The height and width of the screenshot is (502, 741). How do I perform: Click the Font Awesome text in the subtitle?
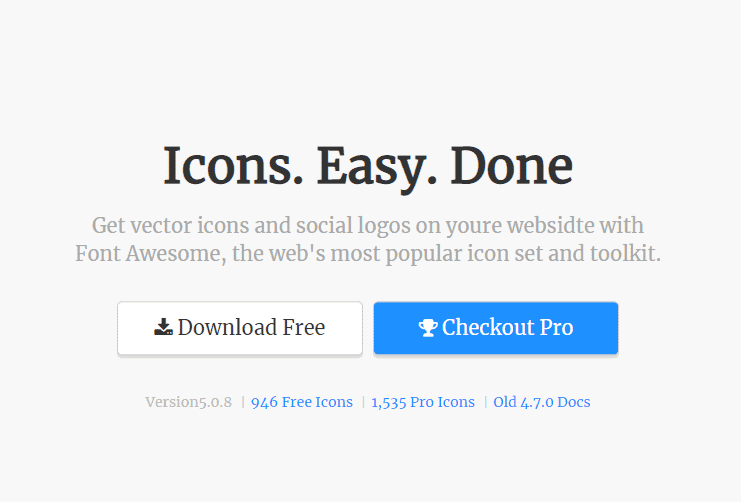pyautogui.click(x=151, y=254)
